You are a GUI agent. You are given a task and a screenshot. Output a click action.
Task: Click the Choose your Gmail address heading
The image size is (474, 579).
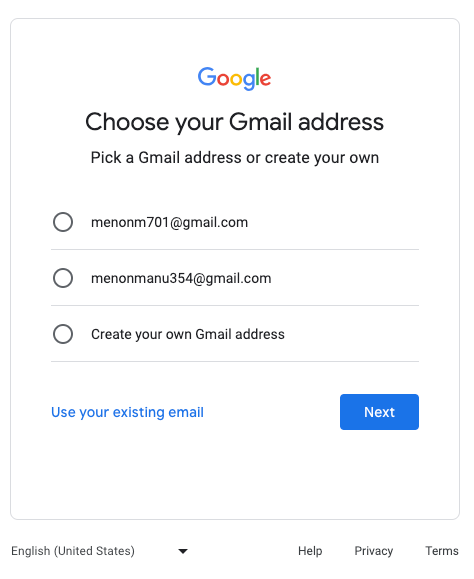pos(234,122)
